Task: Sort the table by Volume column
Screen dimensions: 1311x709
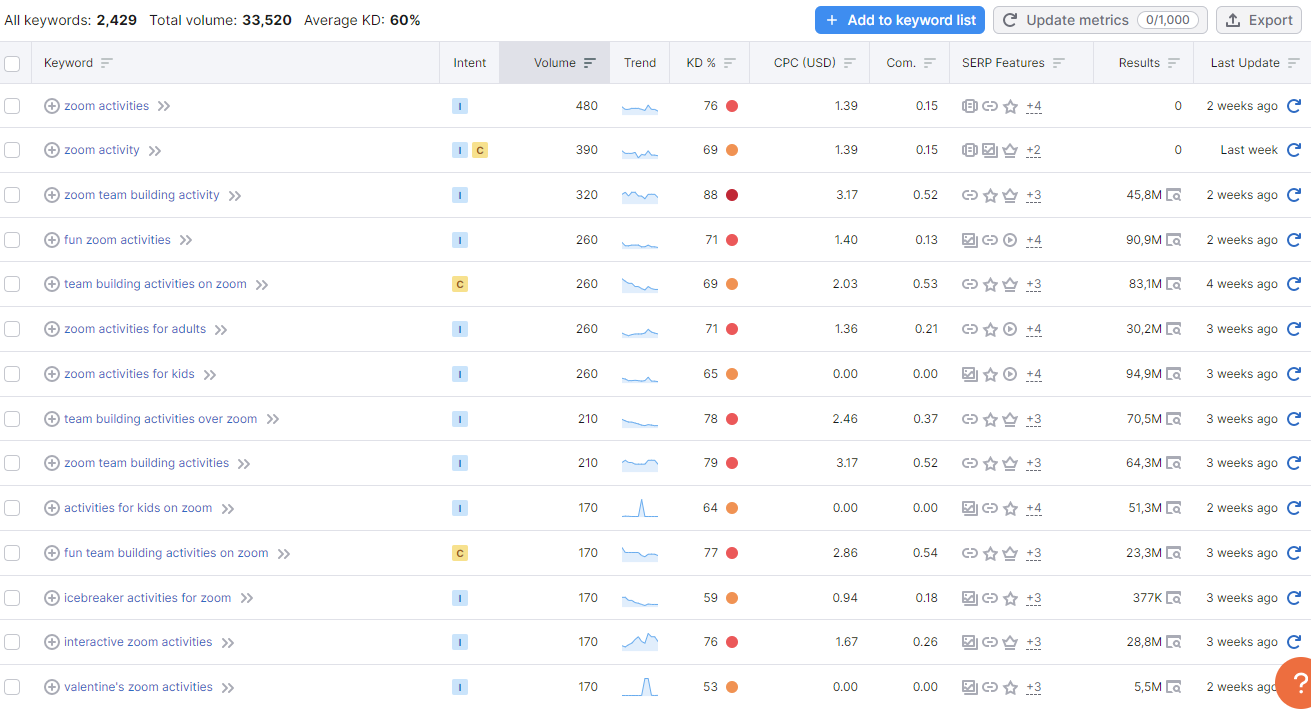Action: (x=565, y=63)
